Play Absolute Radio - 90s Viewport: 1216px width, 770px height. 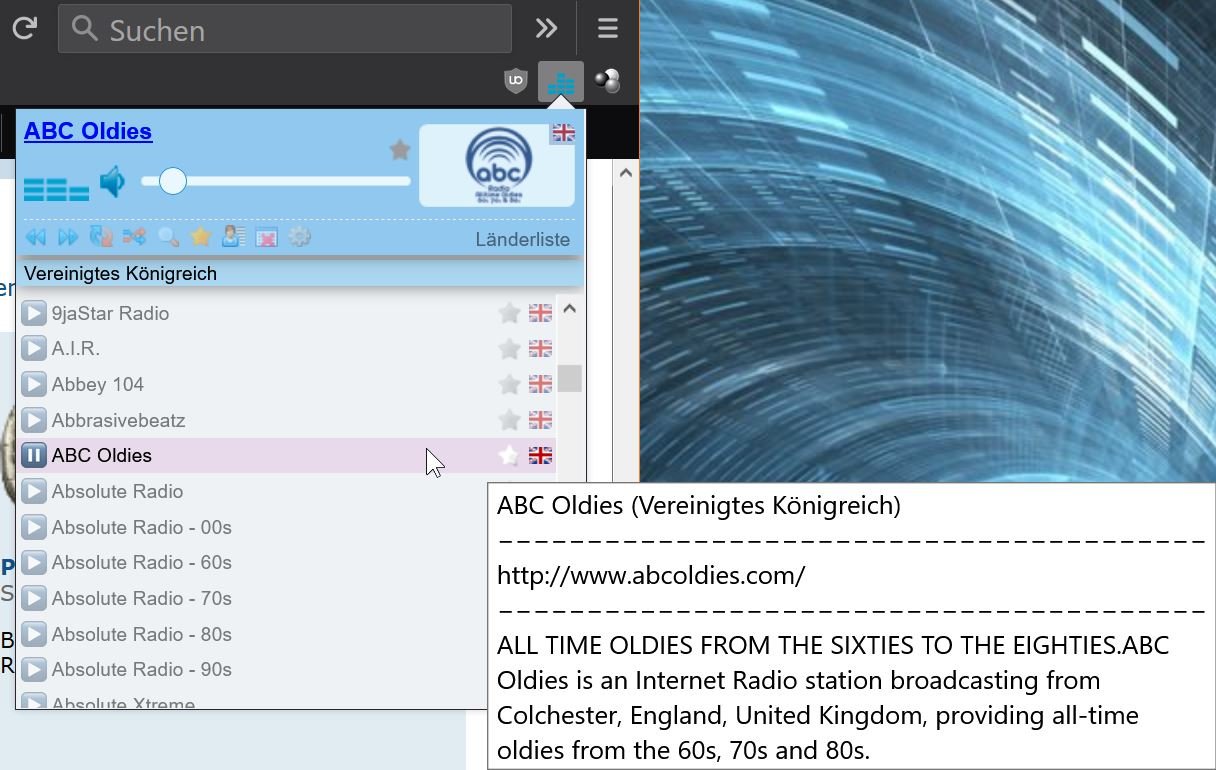pyautogui.click(x=34, y=669)
